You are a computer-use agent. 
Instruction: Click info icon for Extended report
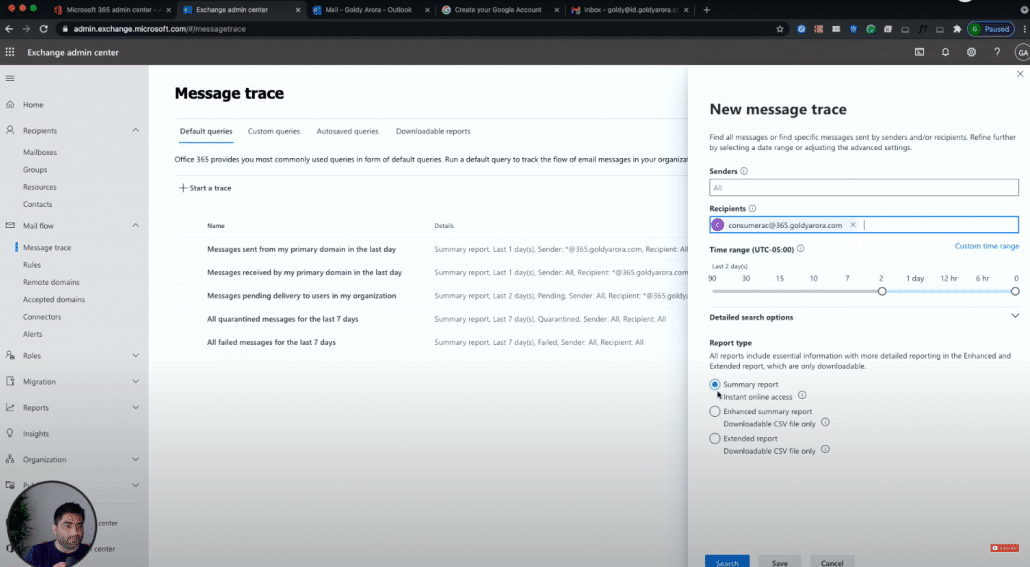point(825,449)
